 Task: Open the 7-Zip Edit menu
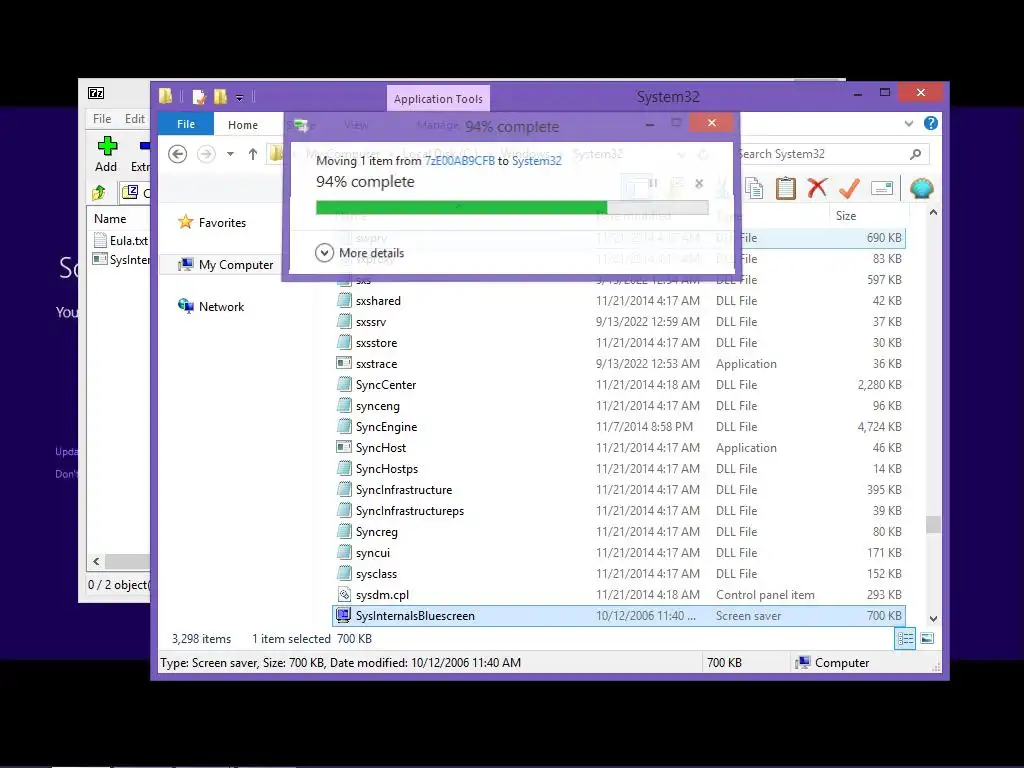[135, 118]
